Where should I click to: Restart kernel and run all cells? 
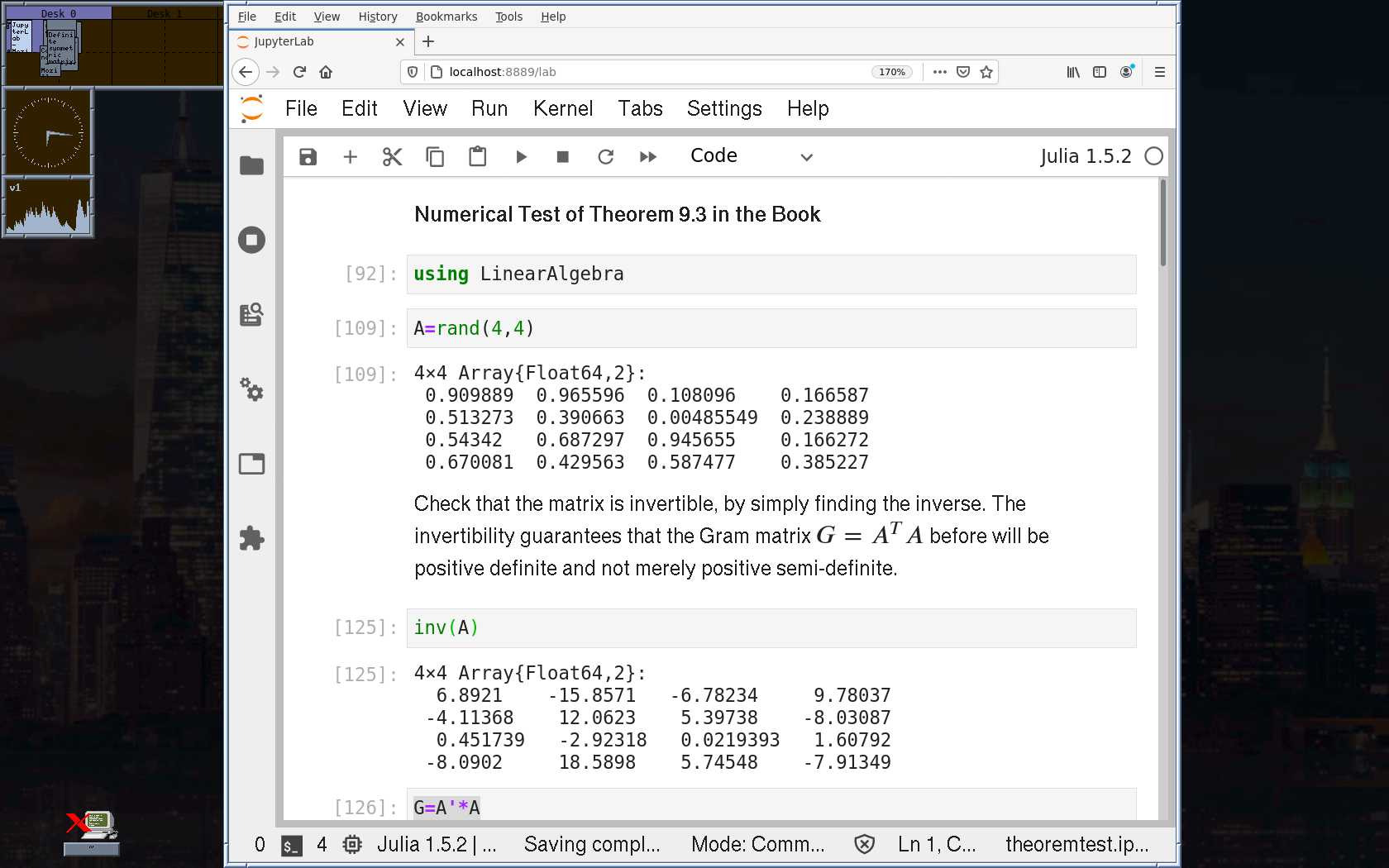tap(648, 157)
